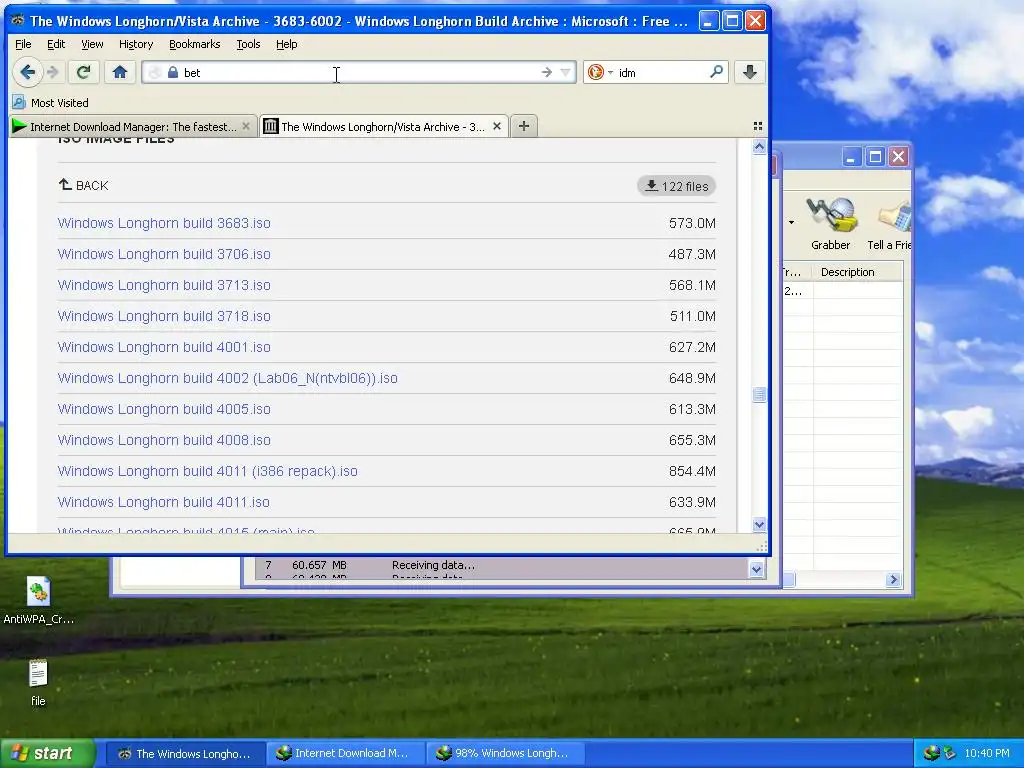
Task: Click in the URL address field
Action: [x=359, y=72]
